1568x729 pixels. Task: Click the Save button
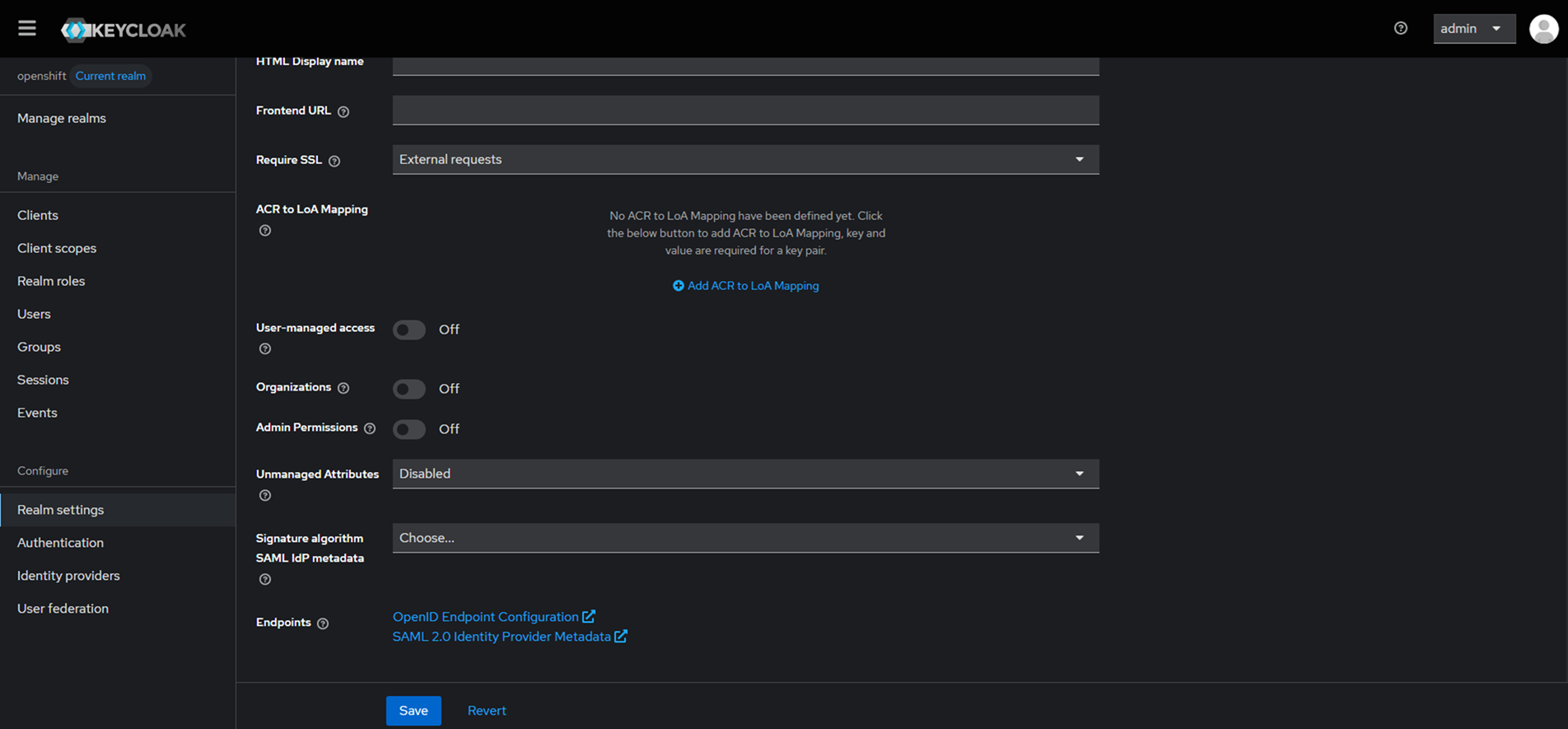coord(413,710)
